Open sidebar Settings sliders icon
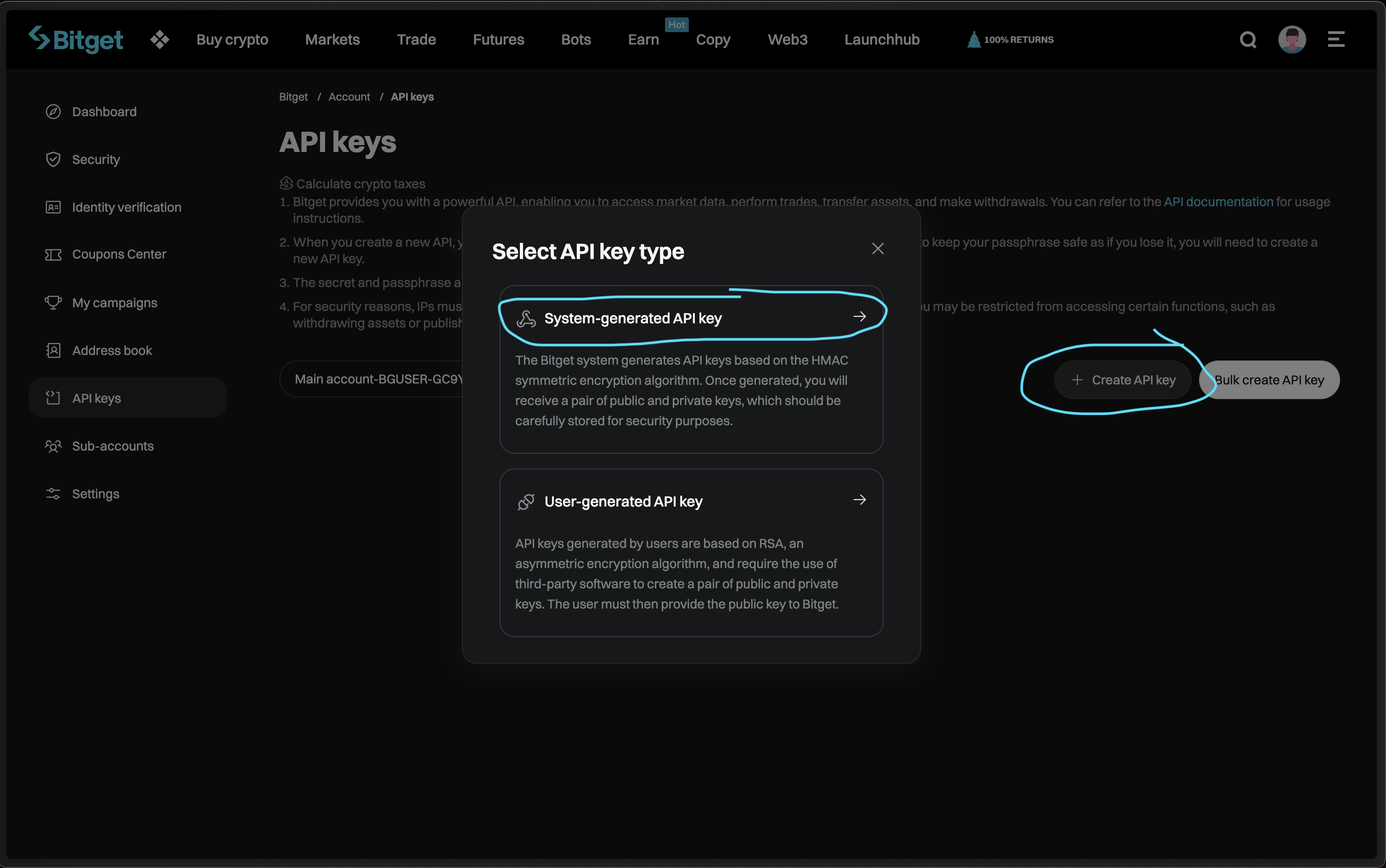The image size is (1386, 868). coord(53,494)
